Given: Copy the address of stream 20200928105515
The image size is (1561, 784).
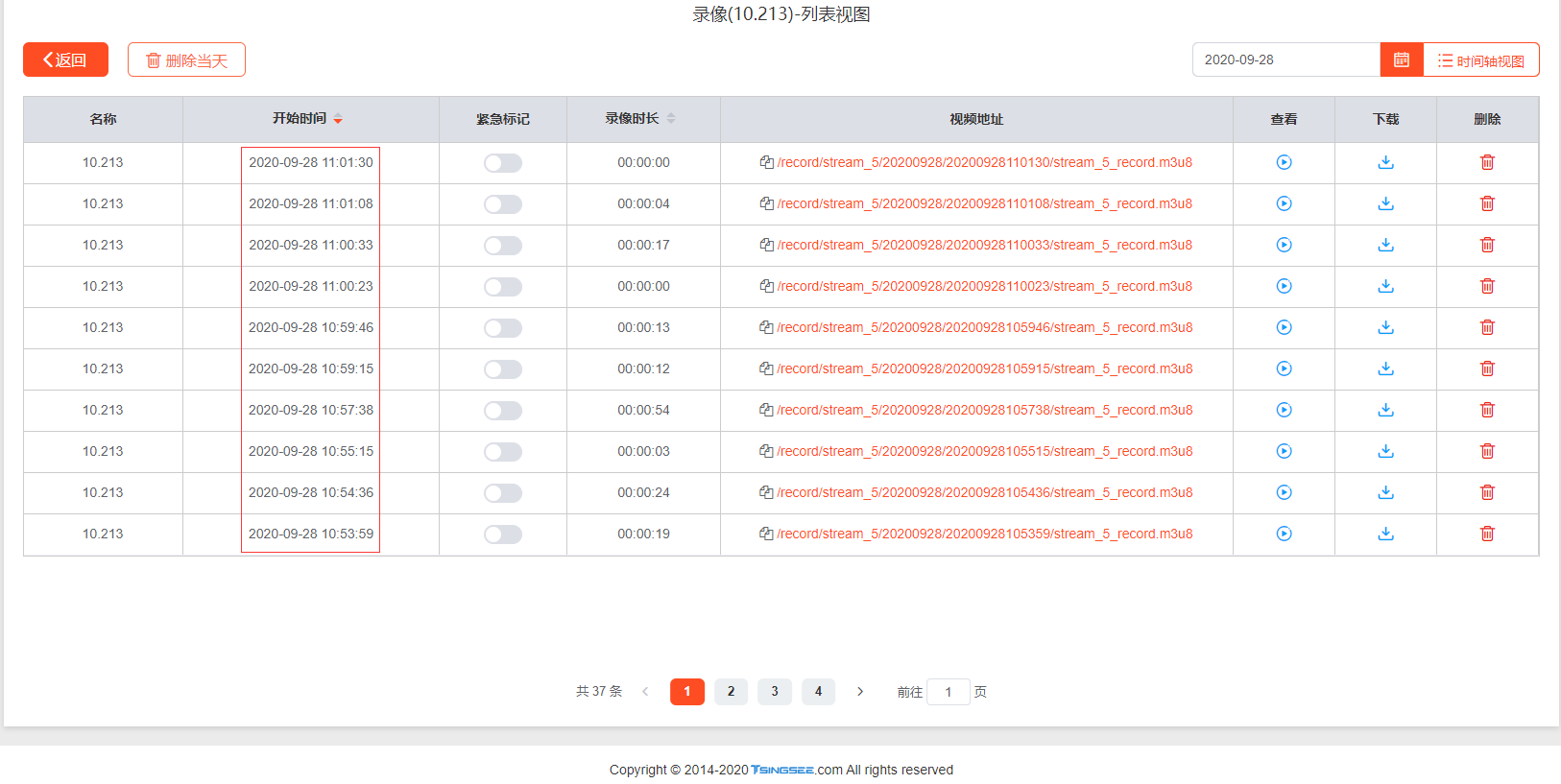Looking at the screenshot, I should click(x=766, y=451).
